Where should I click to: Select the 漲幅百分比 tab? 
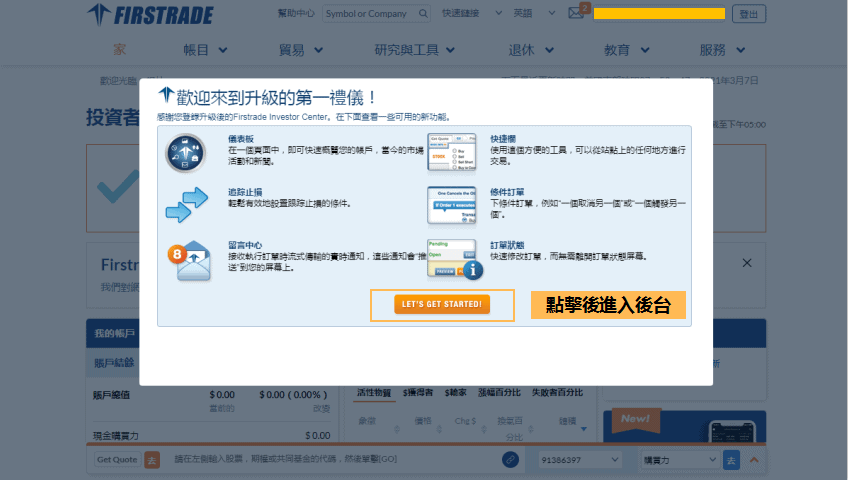pos(499,392)
